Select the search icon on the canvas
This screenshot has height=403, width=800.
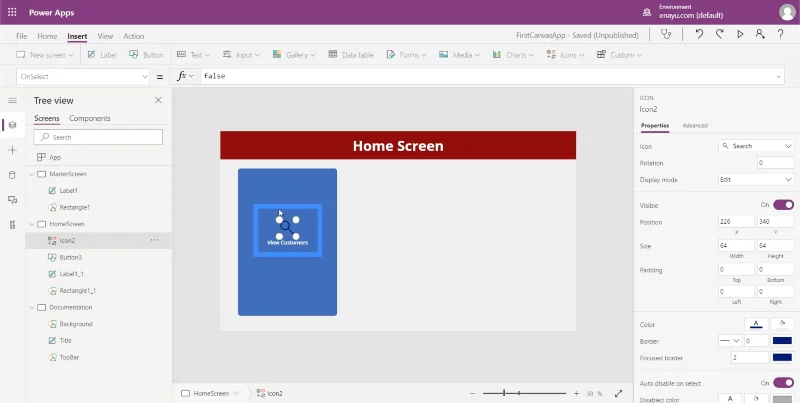[x=287, y=228]
